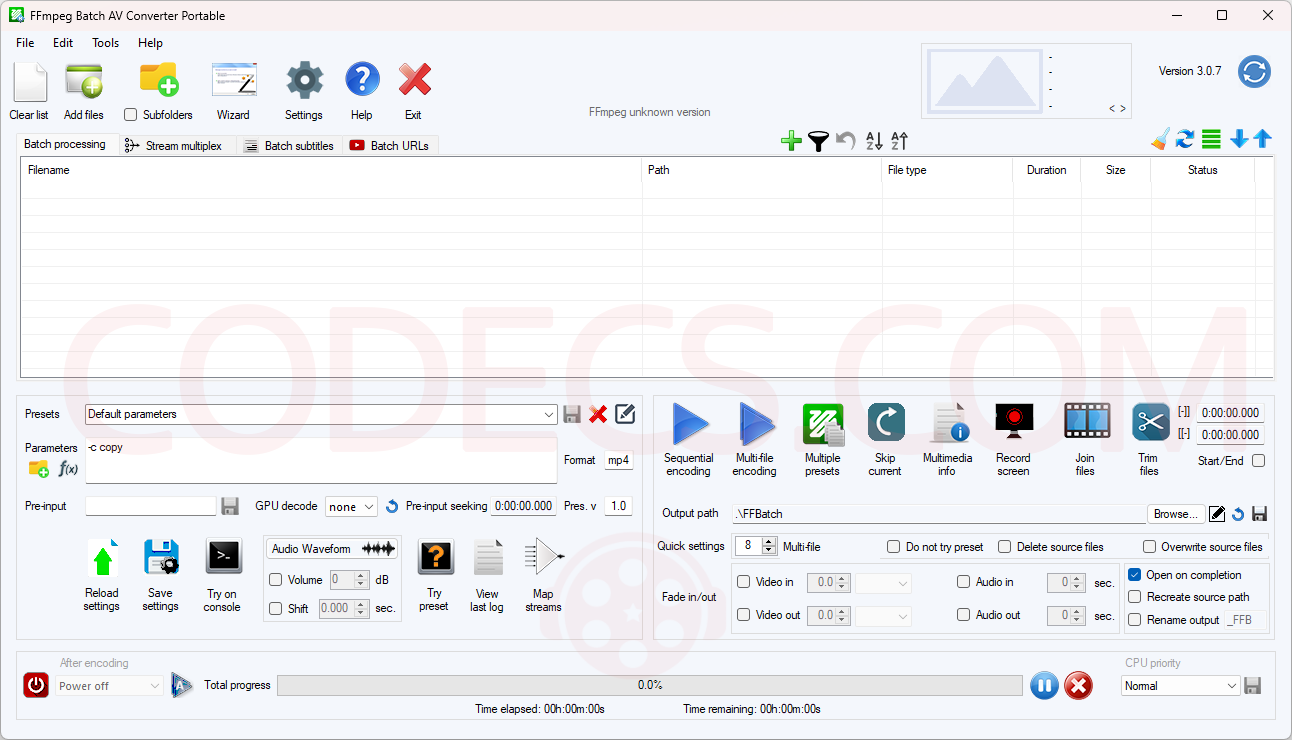Start Multi-file encoding

coord(755,424)
